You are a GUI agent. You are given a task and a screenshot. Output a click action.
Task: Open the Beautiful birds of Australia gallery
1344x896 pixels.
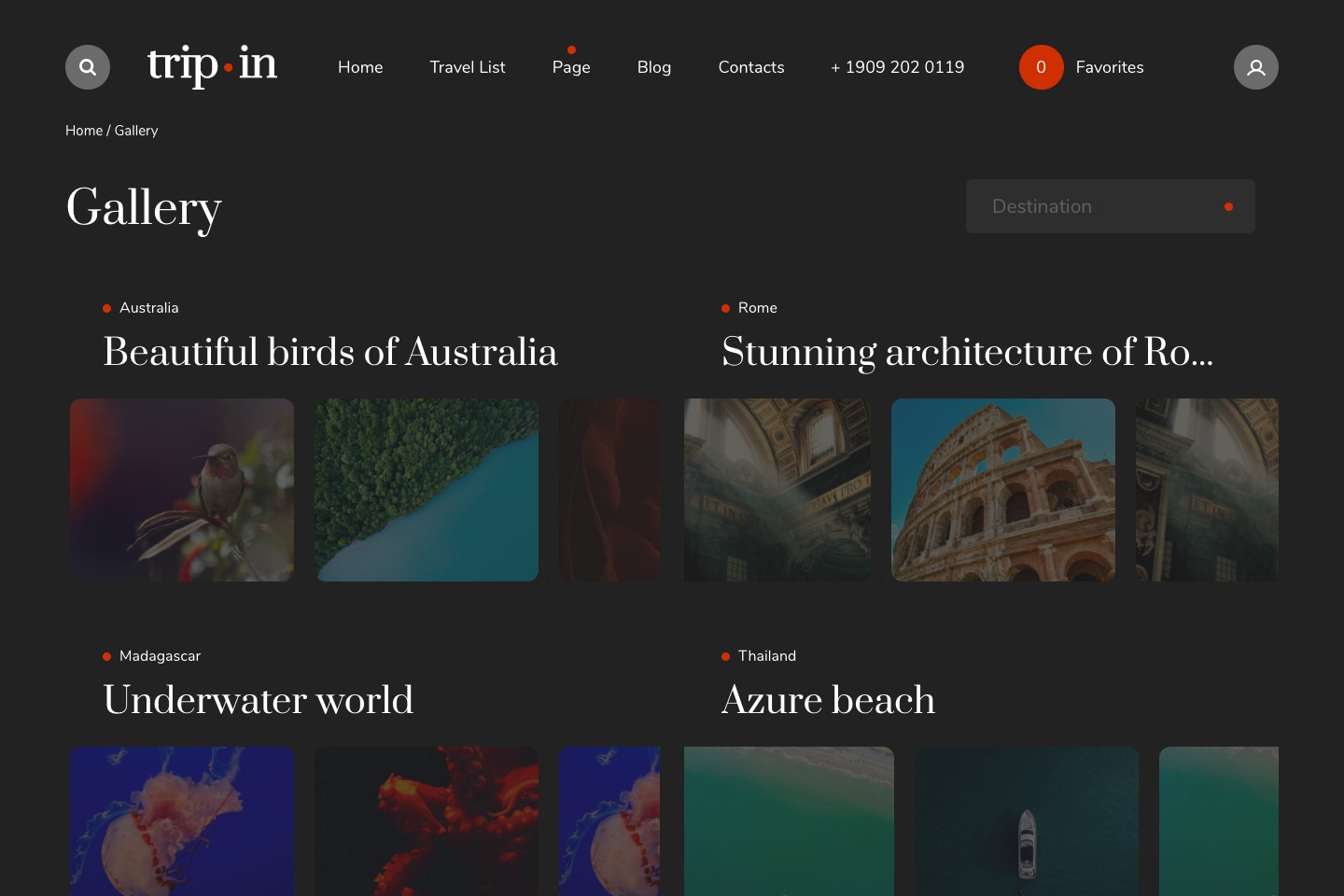(x=330, y=353)
